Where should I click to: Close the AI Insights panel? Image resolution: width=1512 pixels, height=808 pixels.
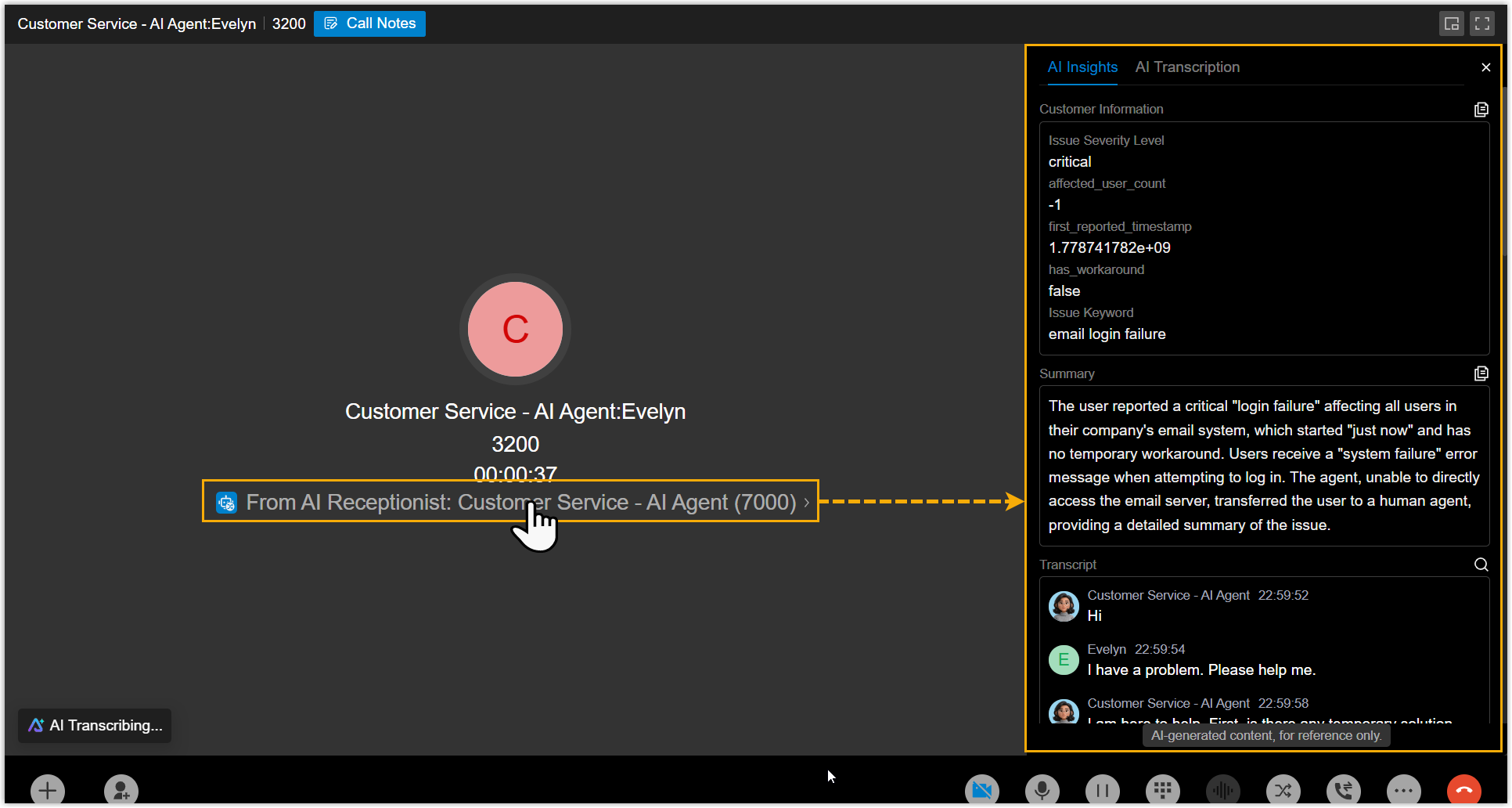pos(1486,67)
